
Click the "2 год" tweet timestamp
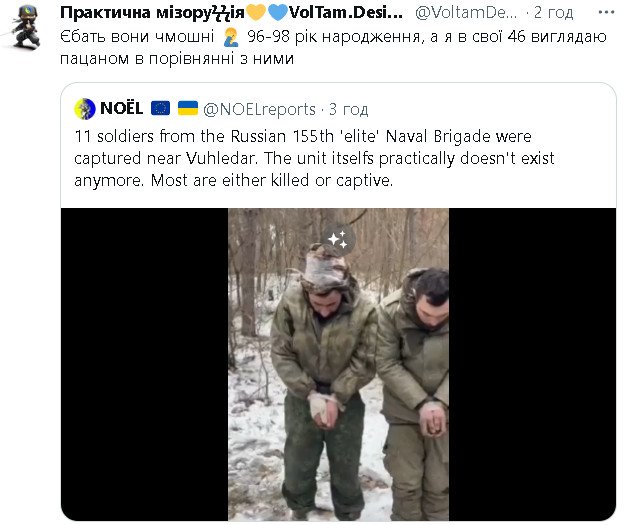(x=552, y=12)
